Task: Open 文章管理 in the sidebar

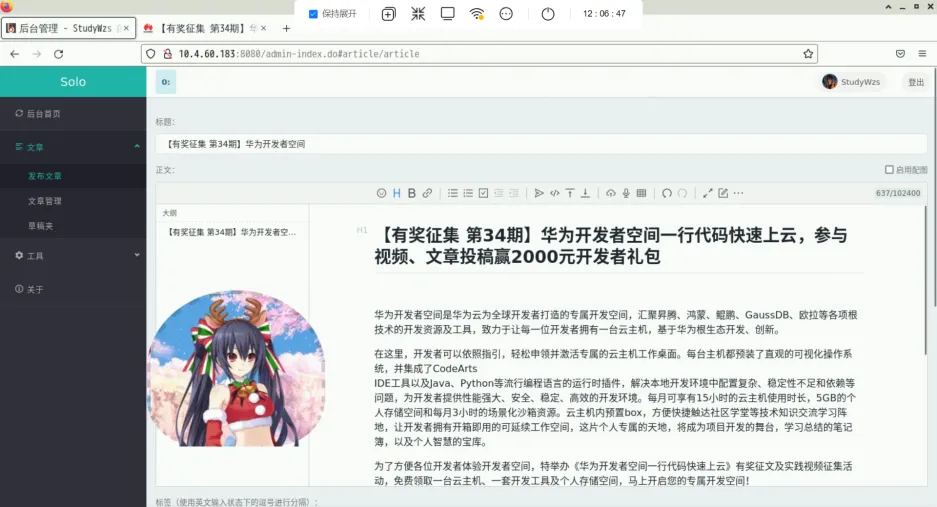Action: [x=73, y=201]
